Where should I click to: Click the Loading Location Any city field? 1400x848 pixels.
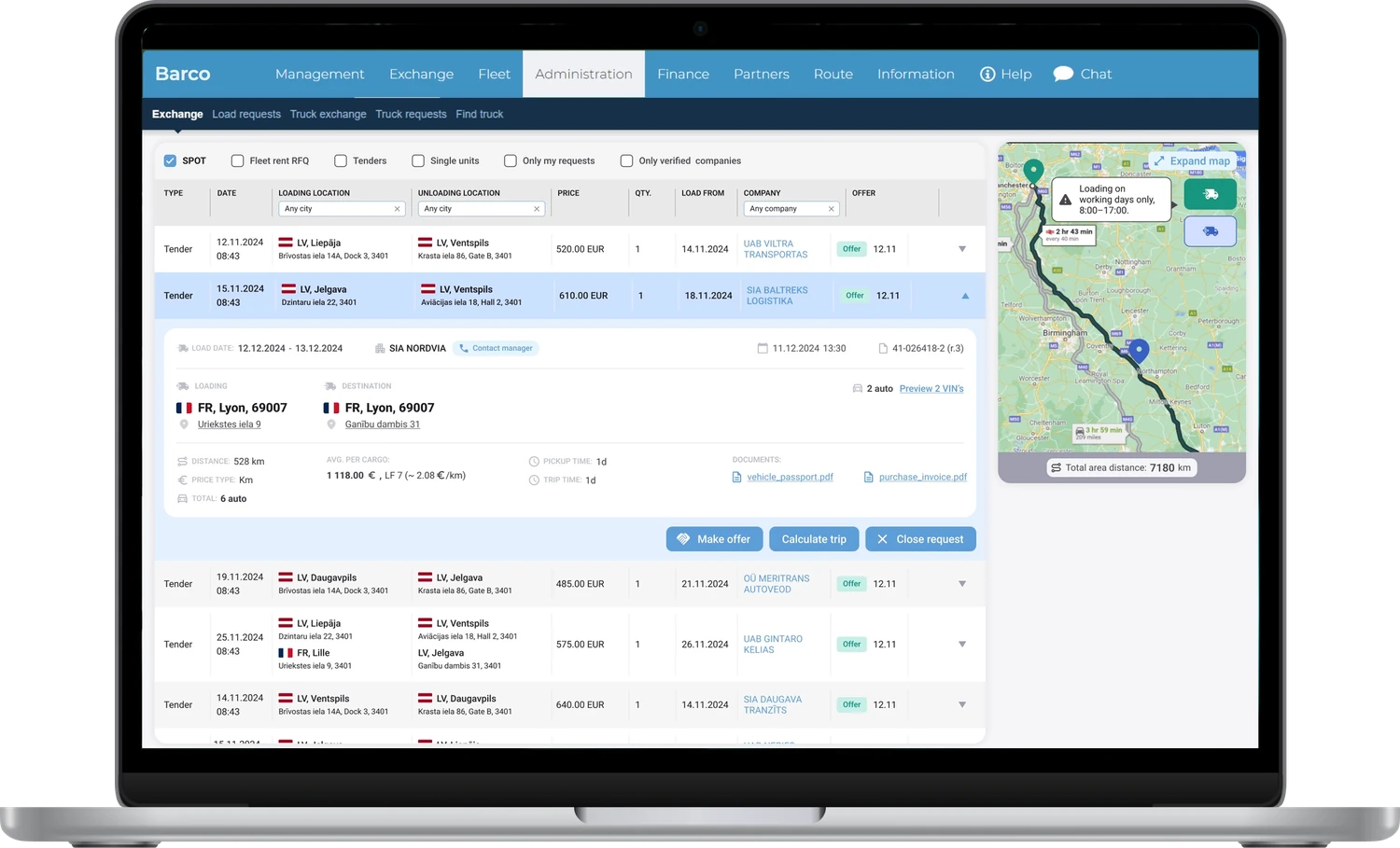(x=341, y=209)
